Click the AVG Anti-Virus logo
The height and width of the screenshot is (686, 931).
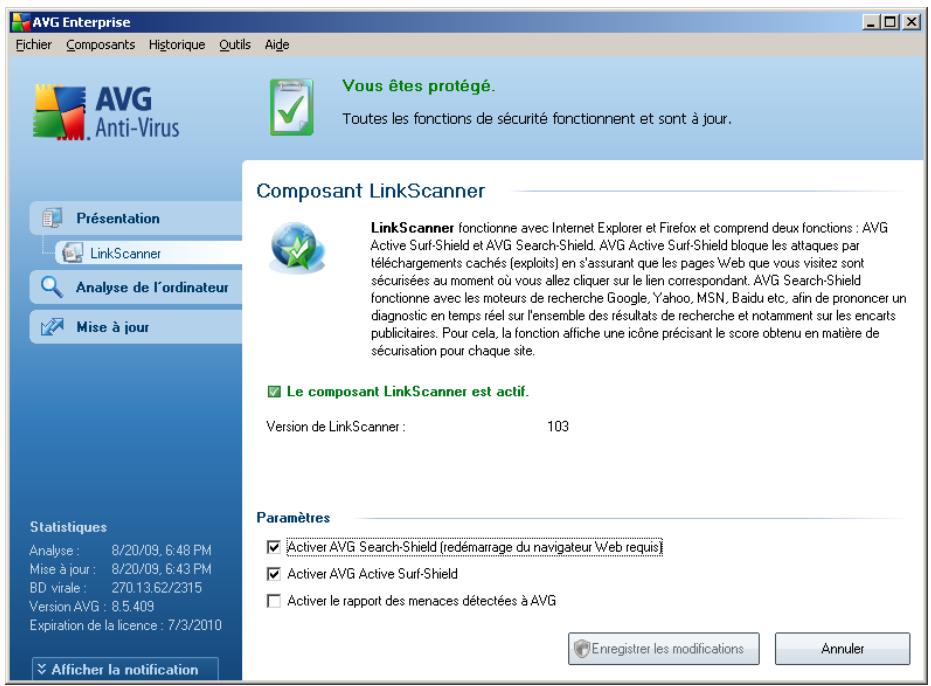point(107,112)
